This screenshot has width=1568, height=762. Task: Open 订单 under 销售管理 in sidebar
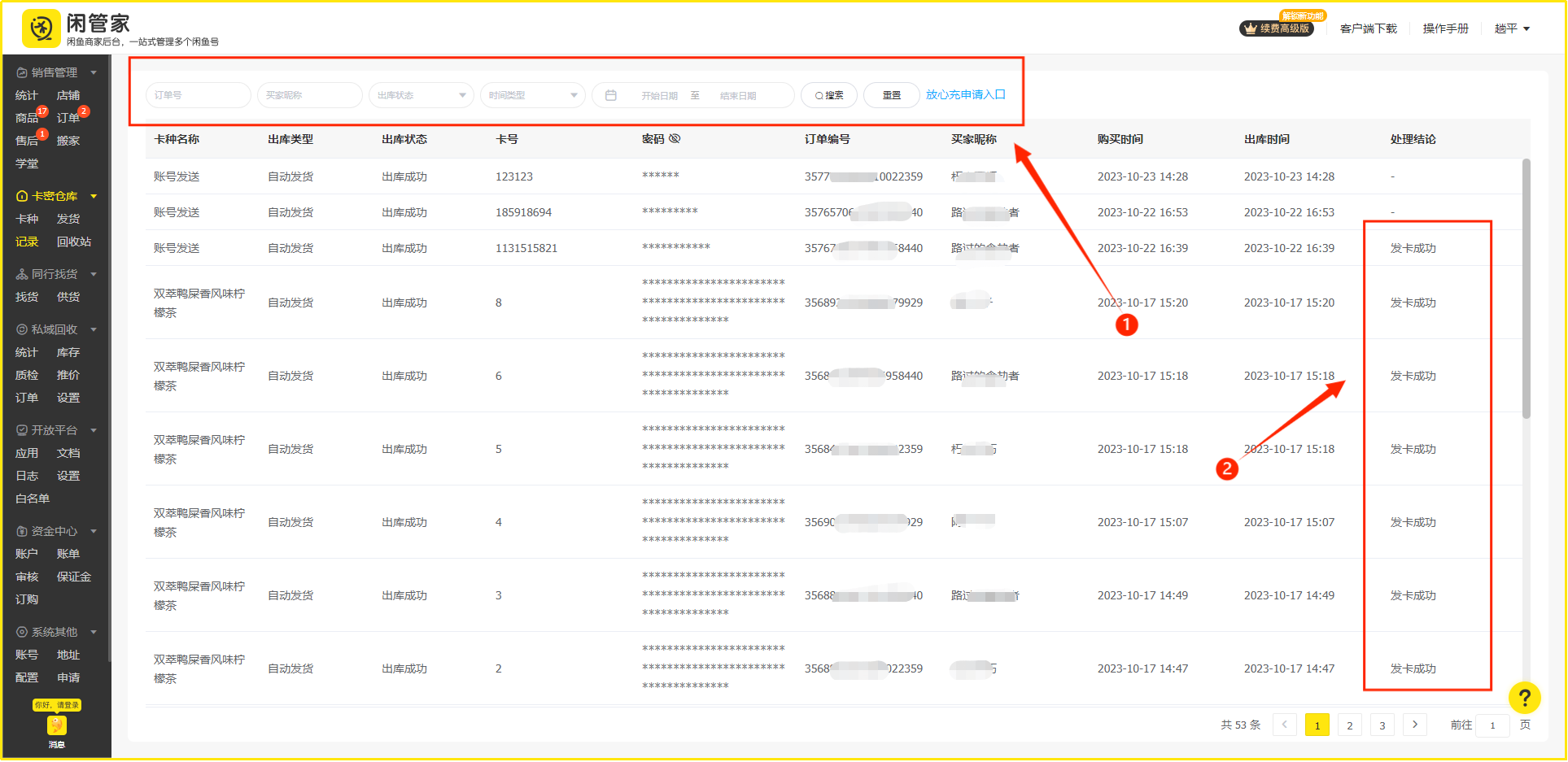pos(68,118)
